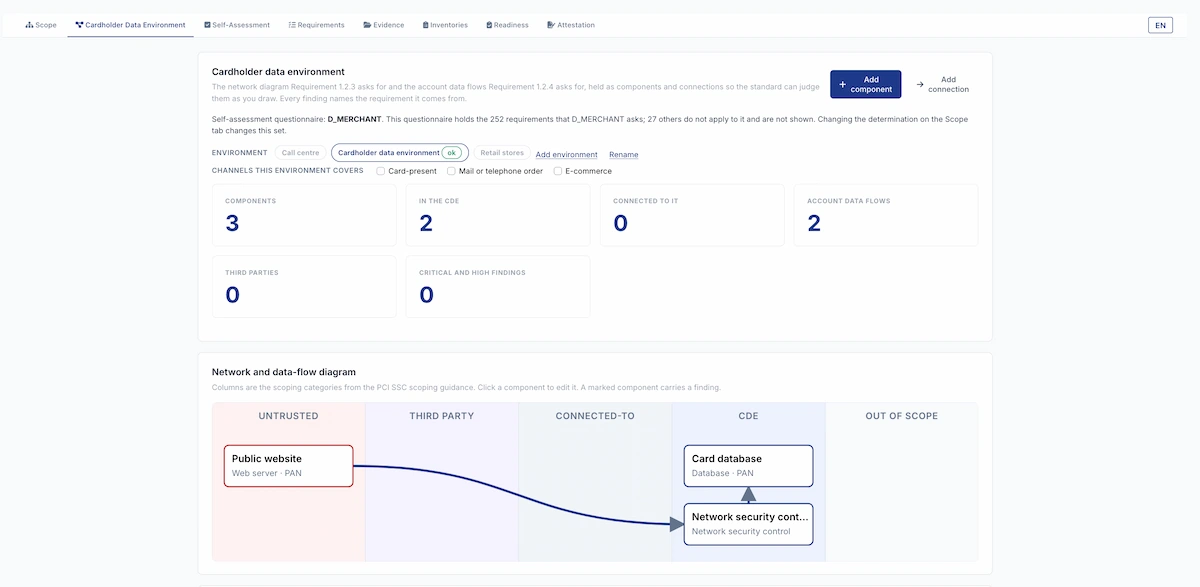Click the THIRD PARTY column header
The width and height of the screenshot is (1200, 587).
point(442,416)
